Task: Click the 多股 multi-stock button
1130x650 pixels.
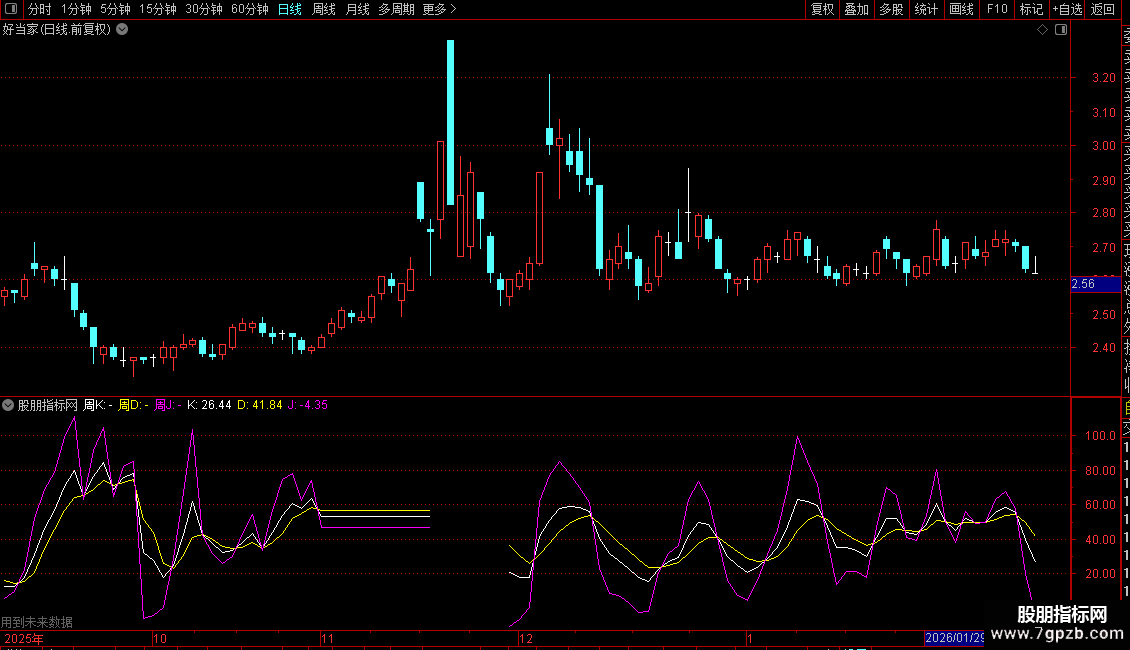Action: pos(891,9)
